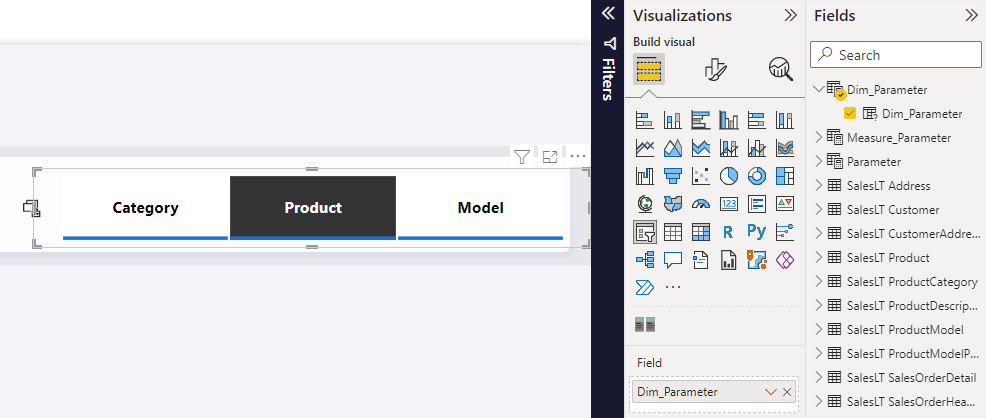Expand SalesLT Product table
The height and width of the screenshot is (418, 986).
point(818,258)
